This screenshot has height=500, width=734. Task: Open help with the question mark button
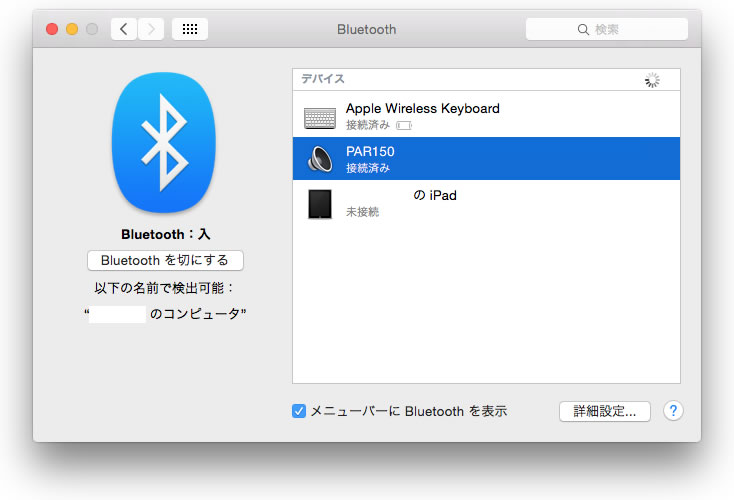[x=673, y=411]
